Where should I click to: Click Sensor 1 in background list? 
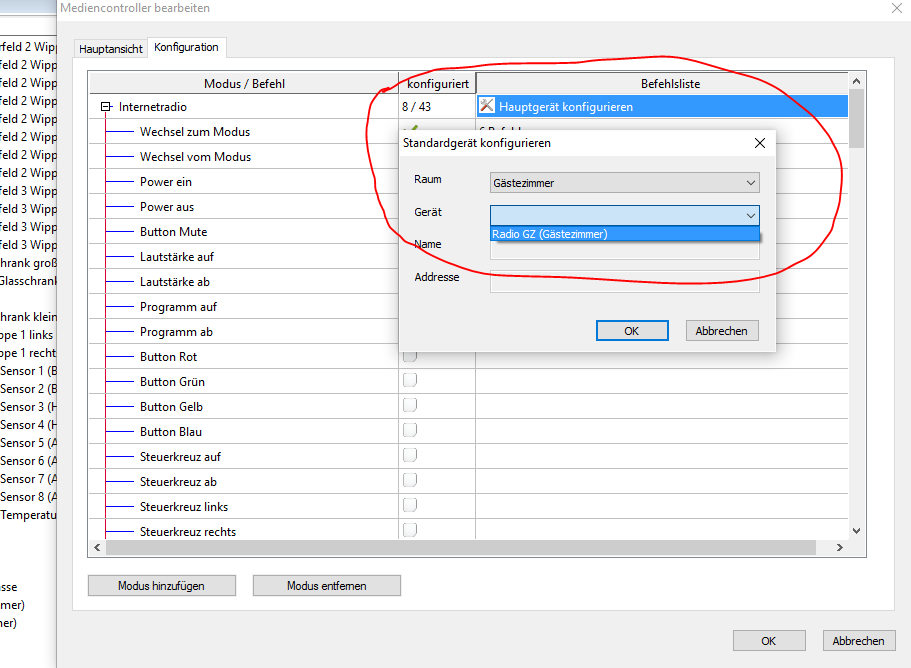tap(28, 371)
